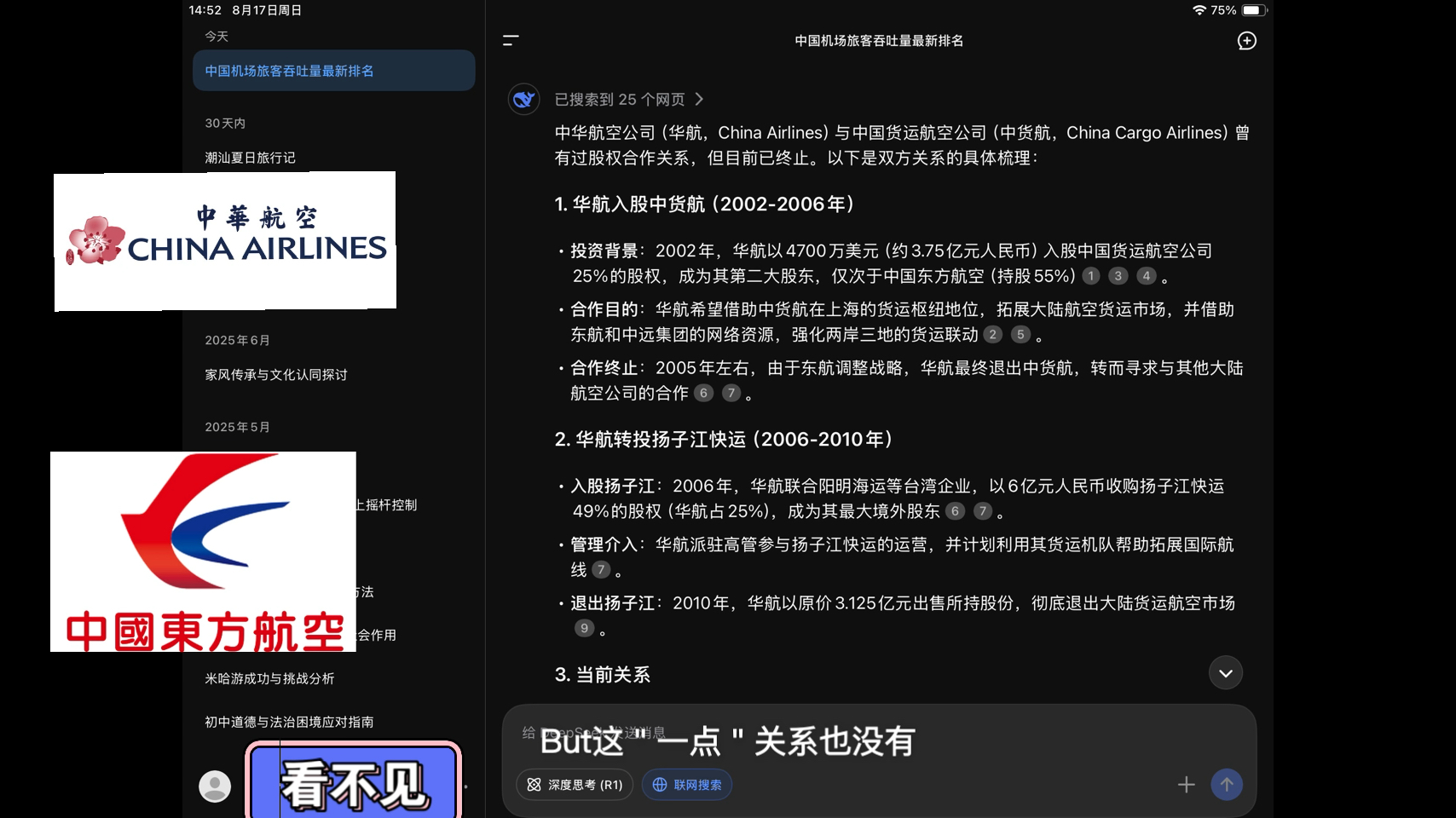This screenshot has width=1456, height=818.
Task: Tap the China Eastern Airlines logo image
Action: [x=203, y=552]
